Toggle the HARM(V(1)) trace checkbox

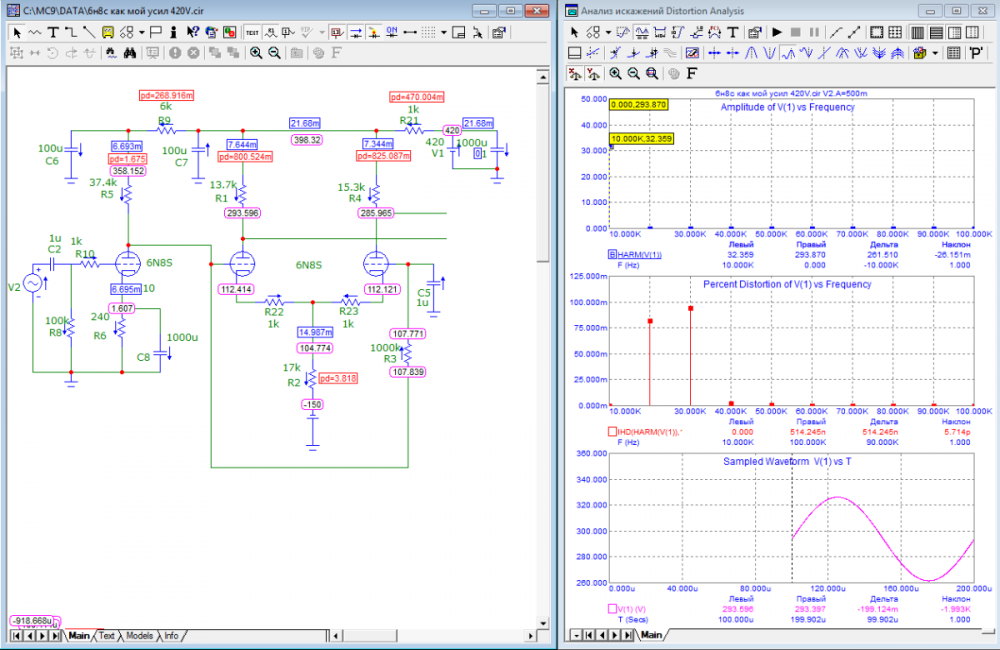612,254
